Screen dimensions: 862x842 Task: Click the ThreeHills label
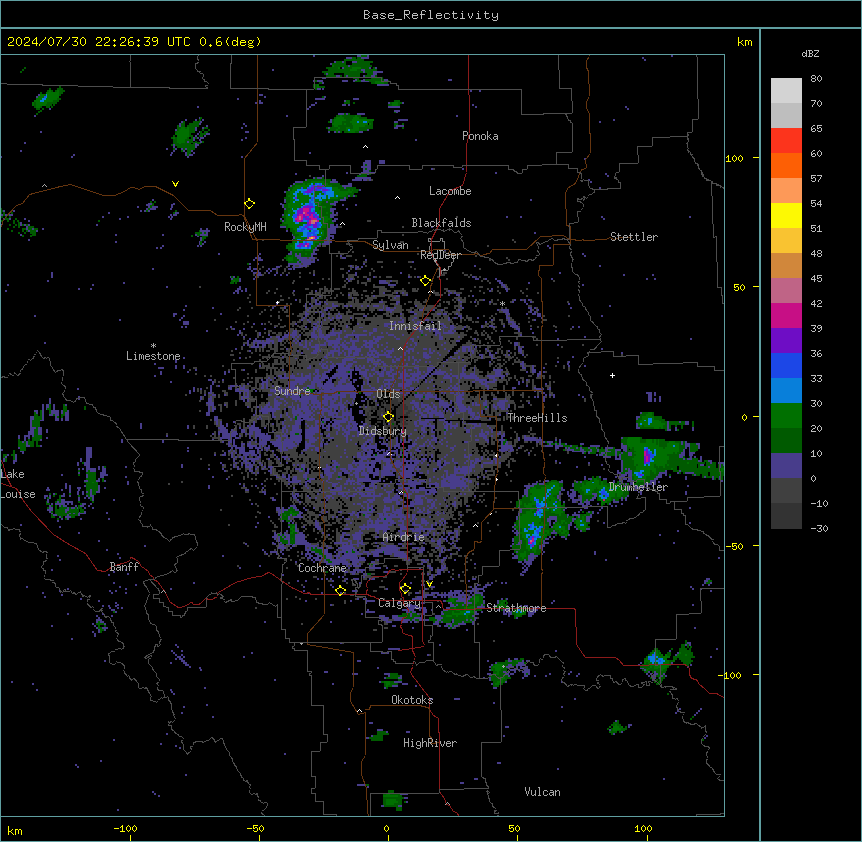[537, 418]
